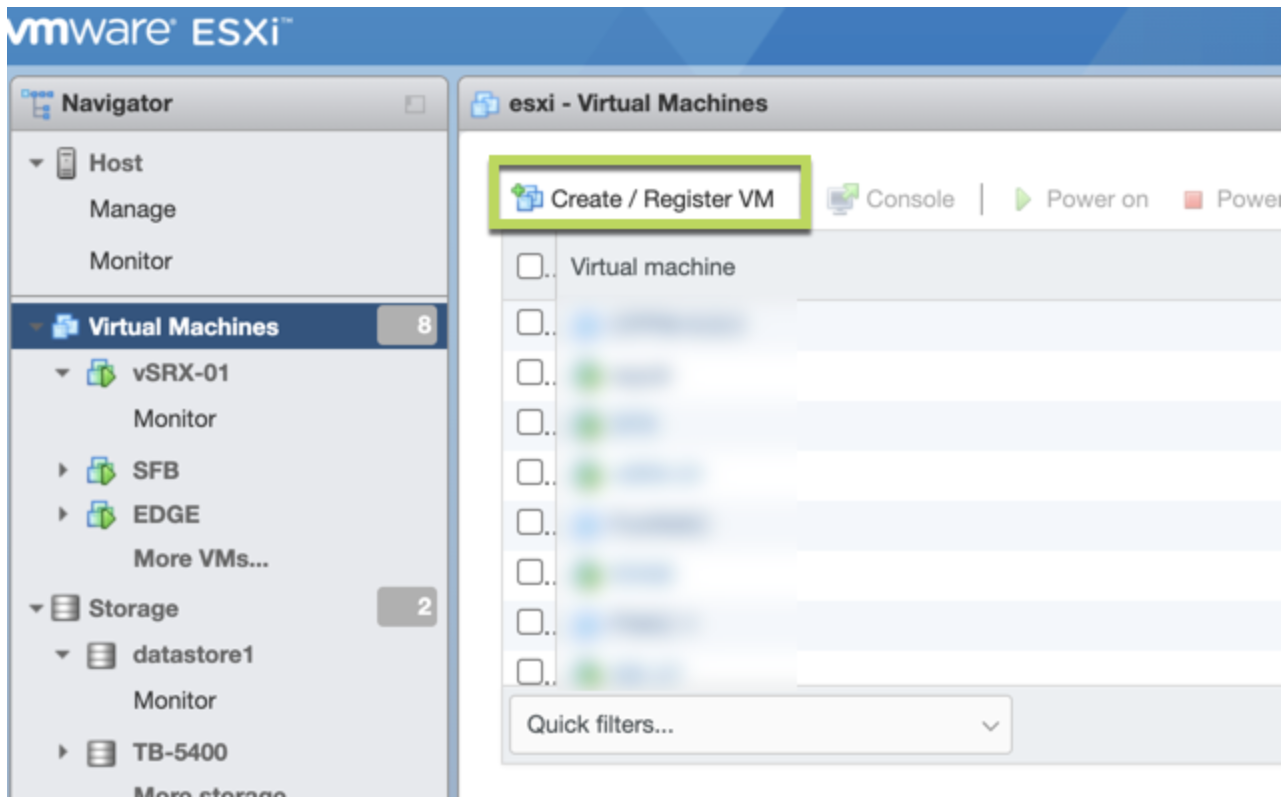Open the Console toolbar option
The height and width of the screenshot is (800, 1286).
pos(891,199)
